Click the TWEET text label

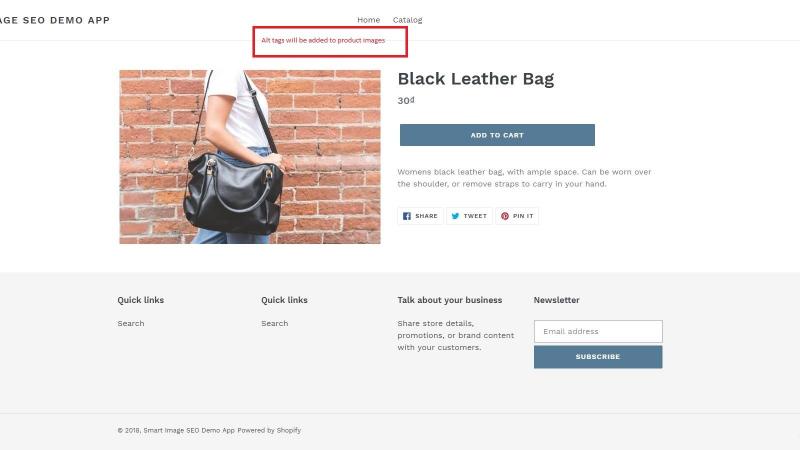[475, 216]
